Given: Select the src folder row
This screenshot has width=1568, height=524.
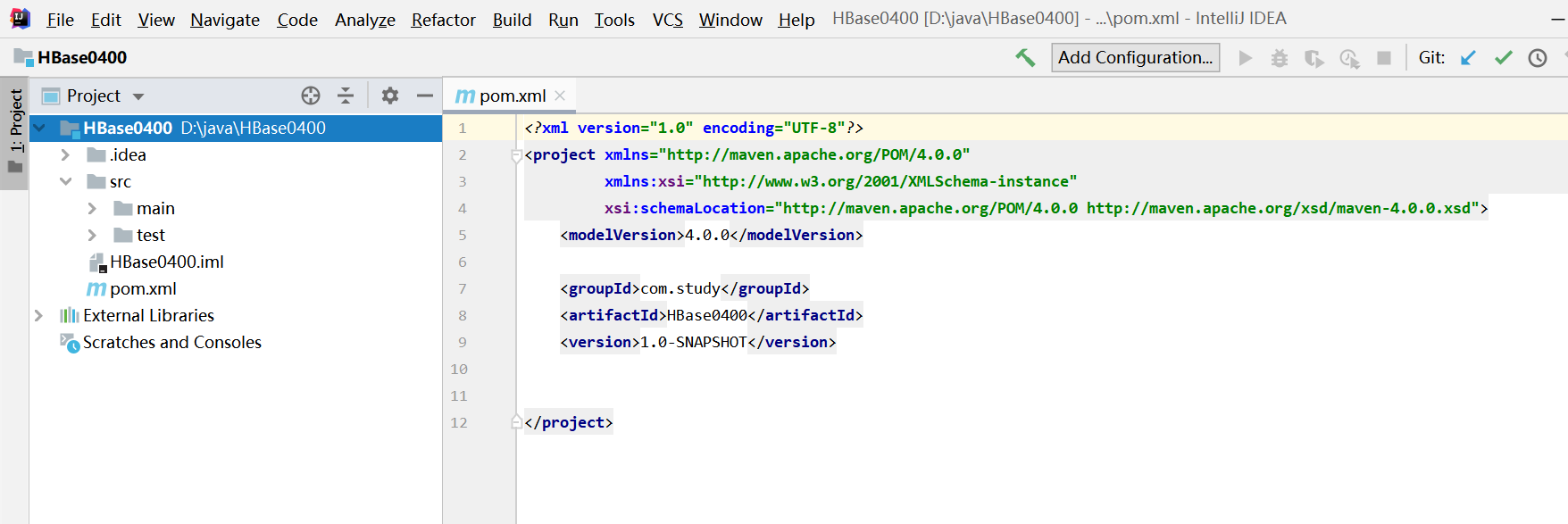Looking at the screenshot, I should coord(236,182).
